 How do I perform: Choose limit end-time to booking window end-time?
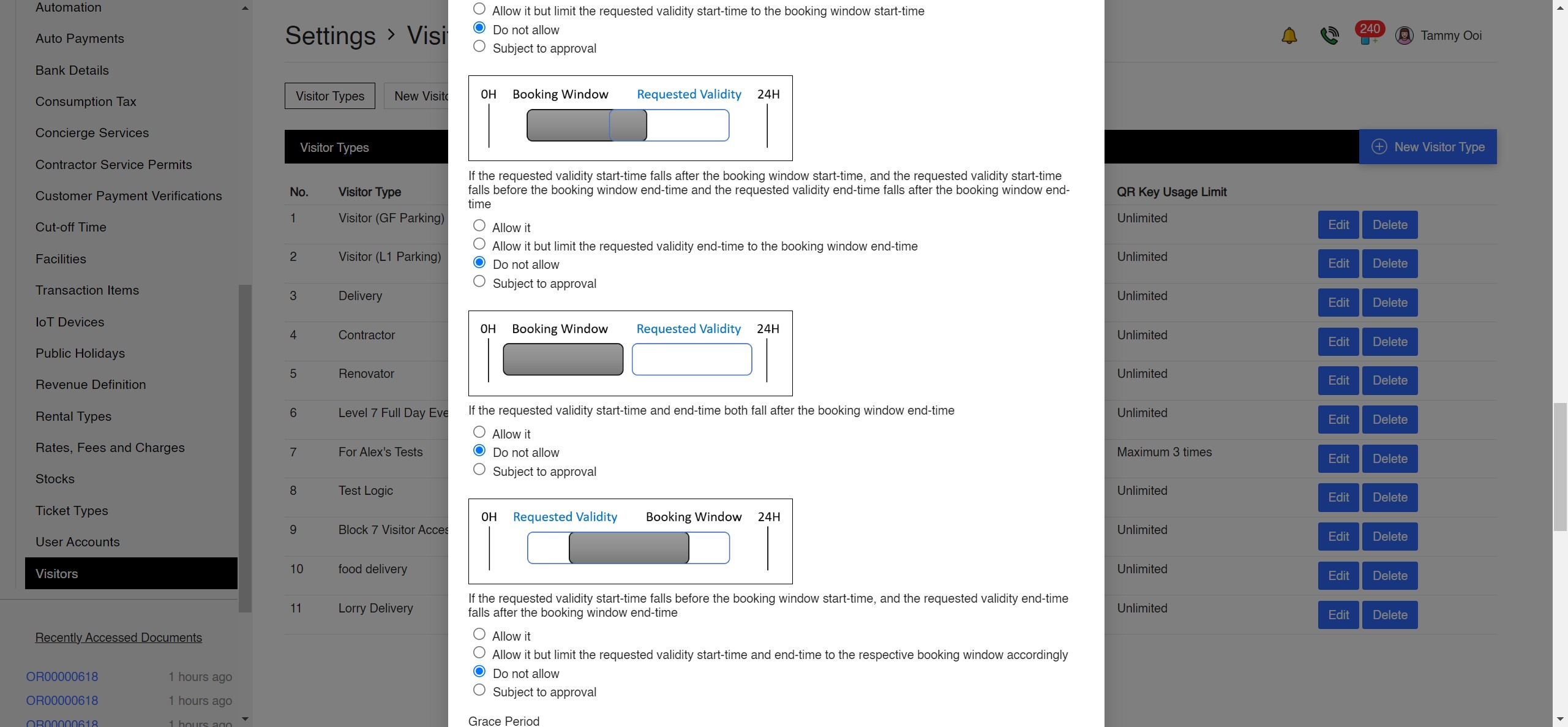tap(479, 244)
